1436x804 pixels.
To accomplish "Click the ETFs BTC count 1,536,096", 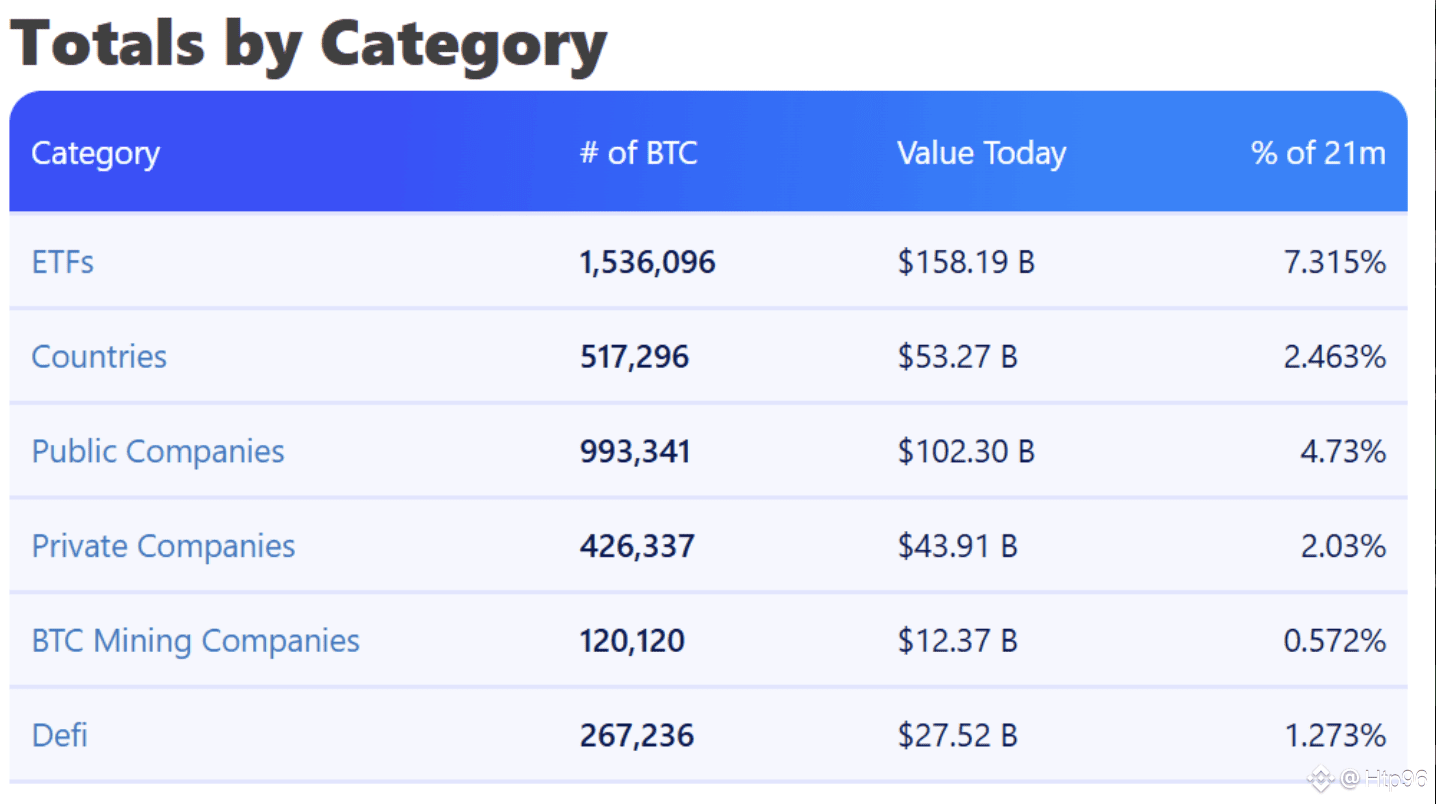I will point(647,262).
